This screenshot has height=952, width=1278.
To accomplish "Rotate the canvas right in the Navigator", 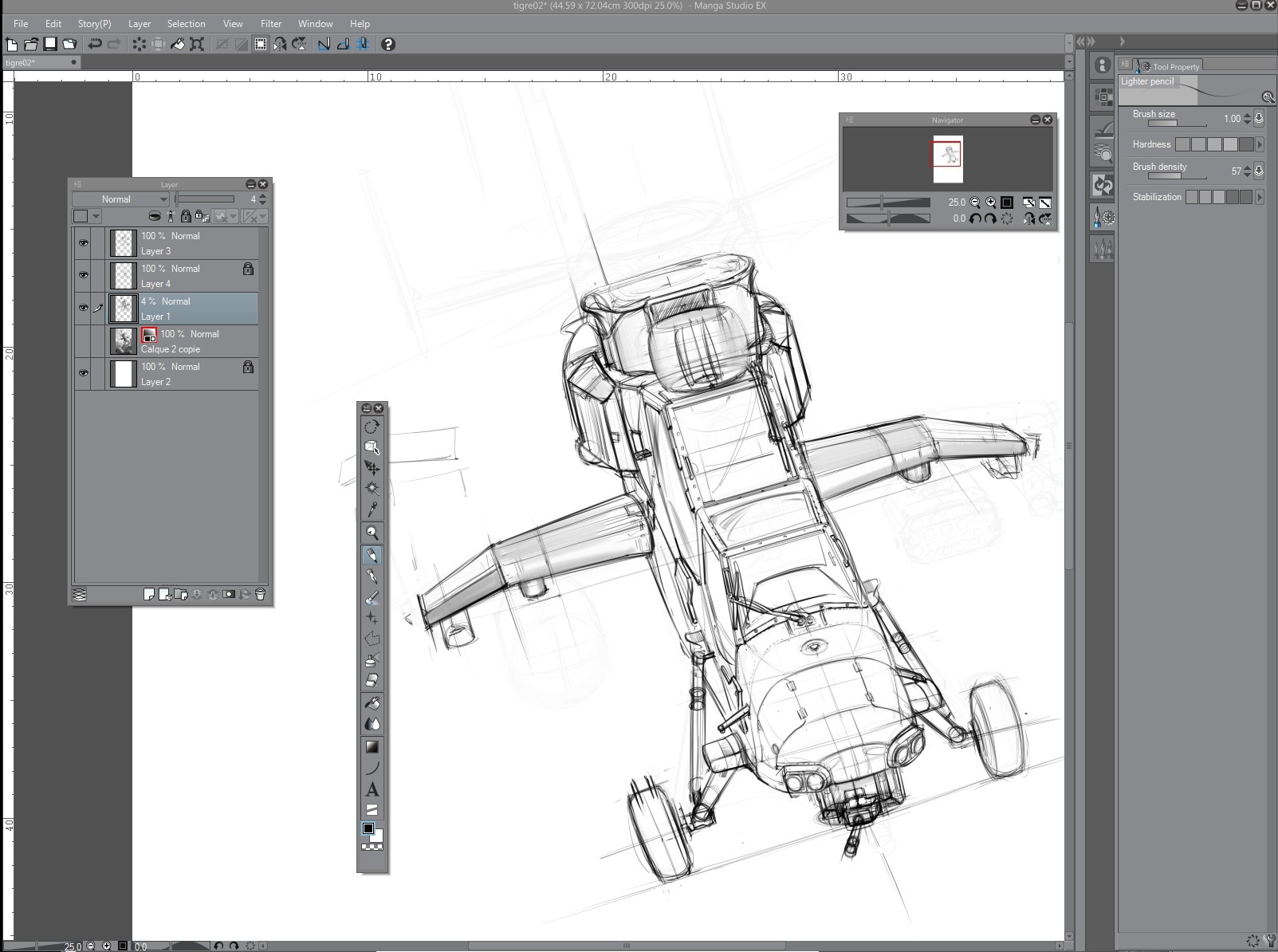I will click(x=991, y=218).
